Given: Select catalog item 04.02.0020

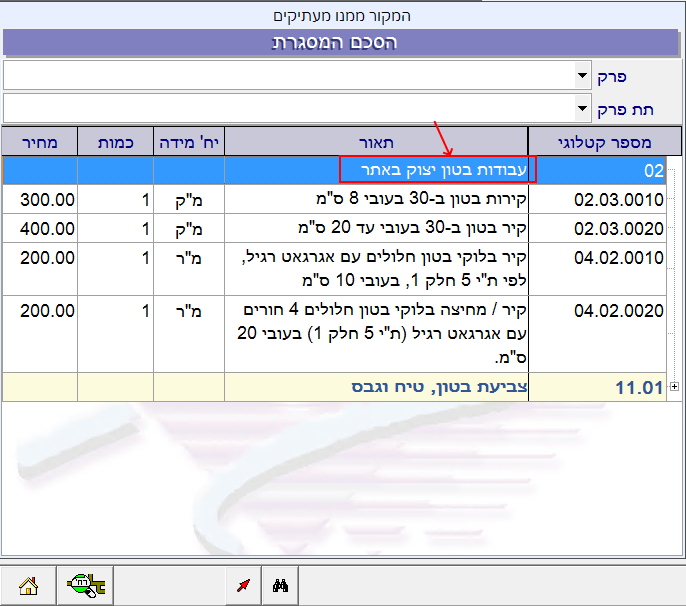Looking at the screenshot, I should 618,311.
